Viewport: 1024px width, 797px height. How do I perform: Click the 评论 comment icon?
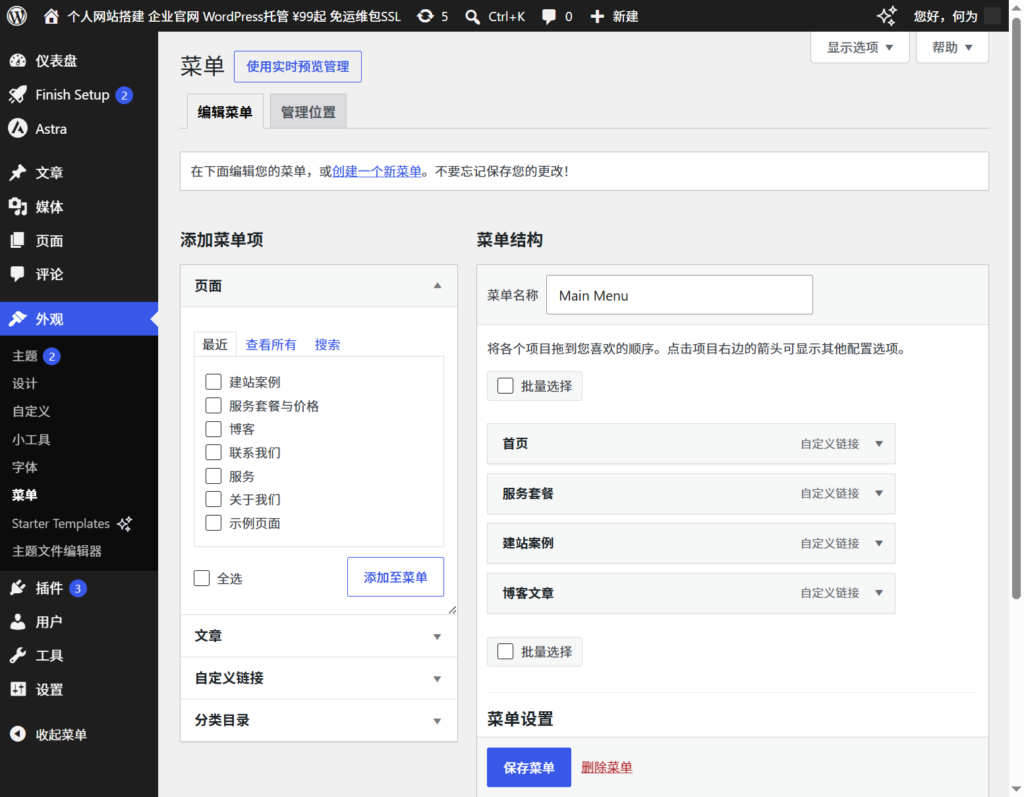18,274
